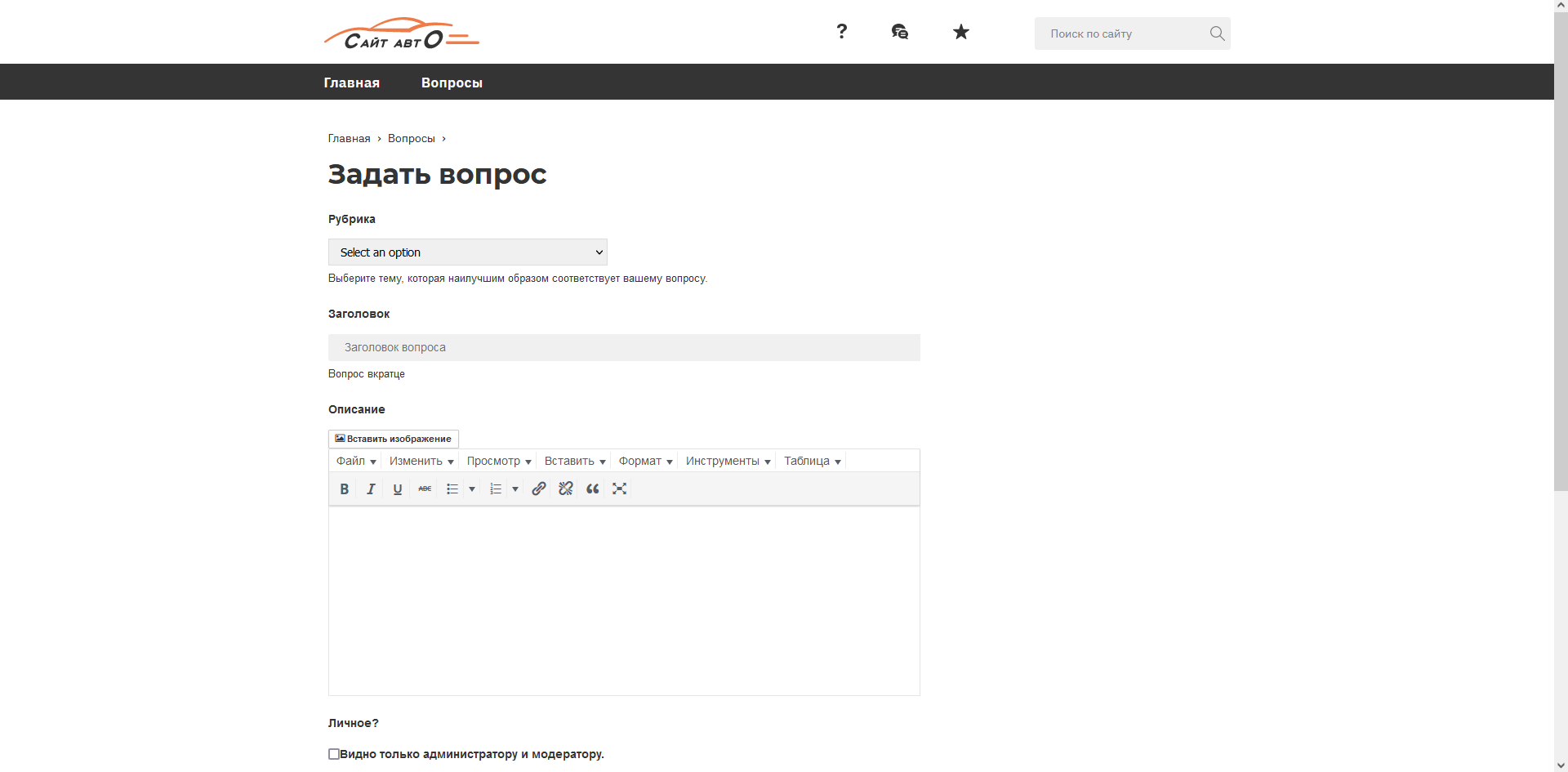1568x772 pixels.
Task: Insert a link with chain icon
Action: (x=539, y=489)
